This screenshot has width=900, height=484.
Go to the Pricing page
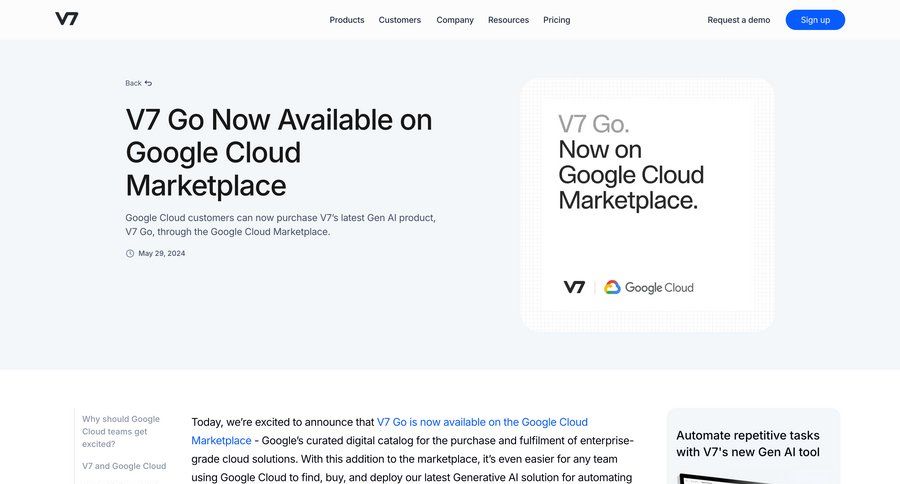[557, 20]
